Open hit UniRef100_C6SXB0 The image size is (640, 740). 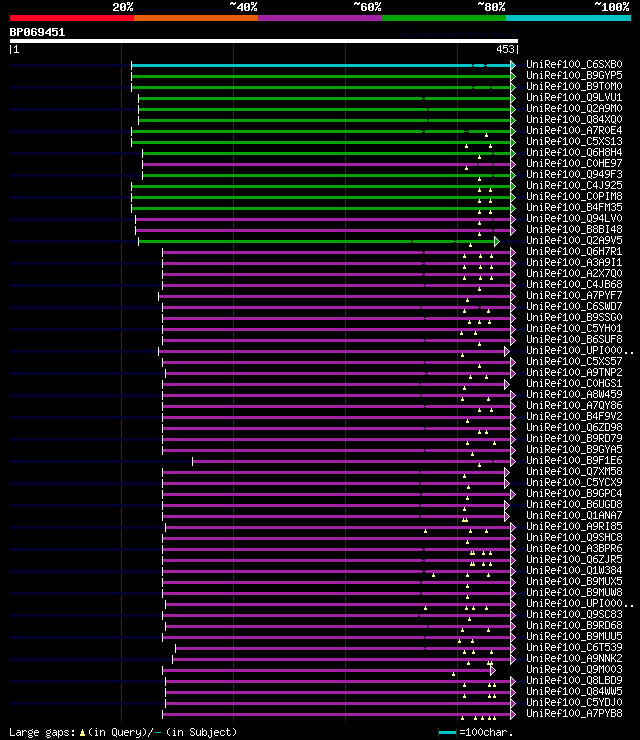(x=574, y=64)
